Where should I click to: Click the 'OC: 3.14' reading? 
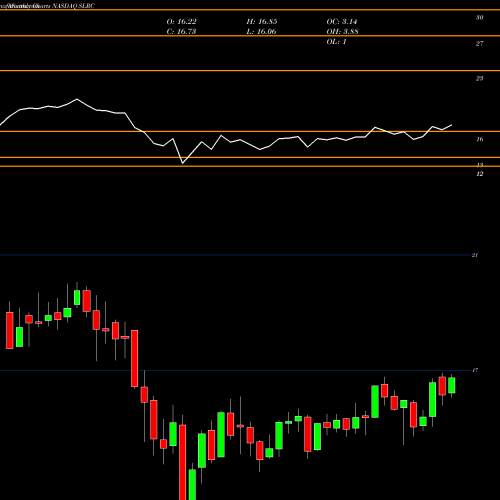[x=342, y=22]
